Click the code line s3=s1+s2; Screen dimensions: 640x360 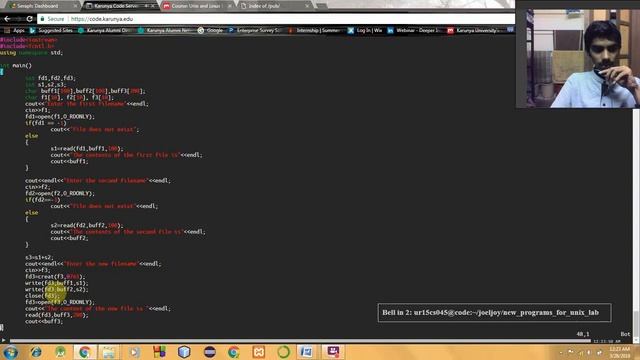(39, 258)
